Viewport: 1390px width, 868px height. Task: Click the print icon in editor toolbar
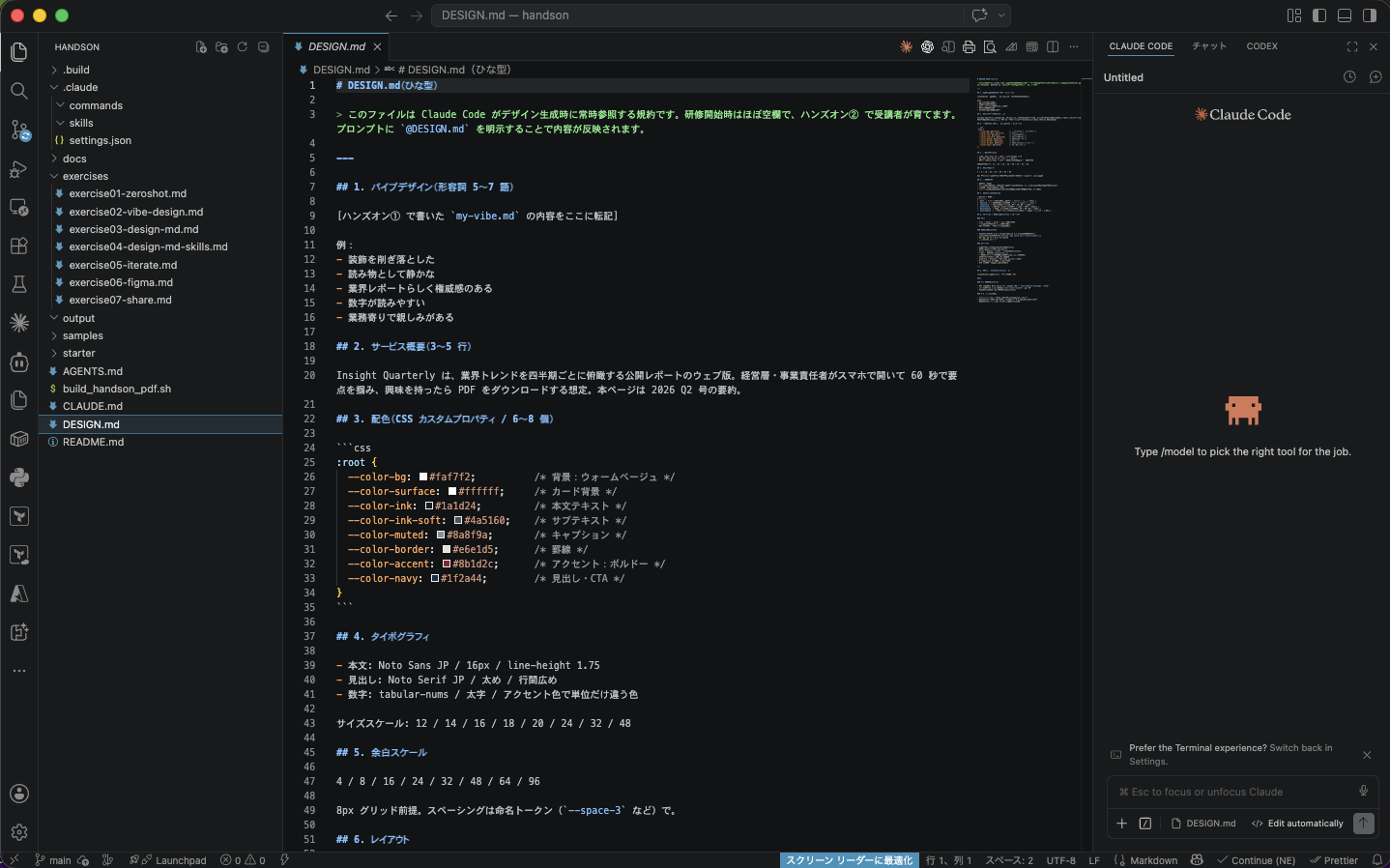tap(969, 46)
